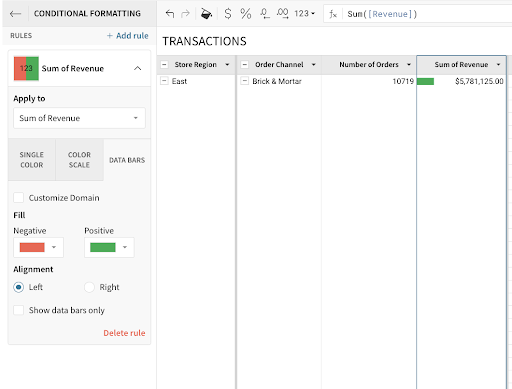Open the paint bucket formatting tool
This screenshot has height=389, width=512.
coord(206,14)
